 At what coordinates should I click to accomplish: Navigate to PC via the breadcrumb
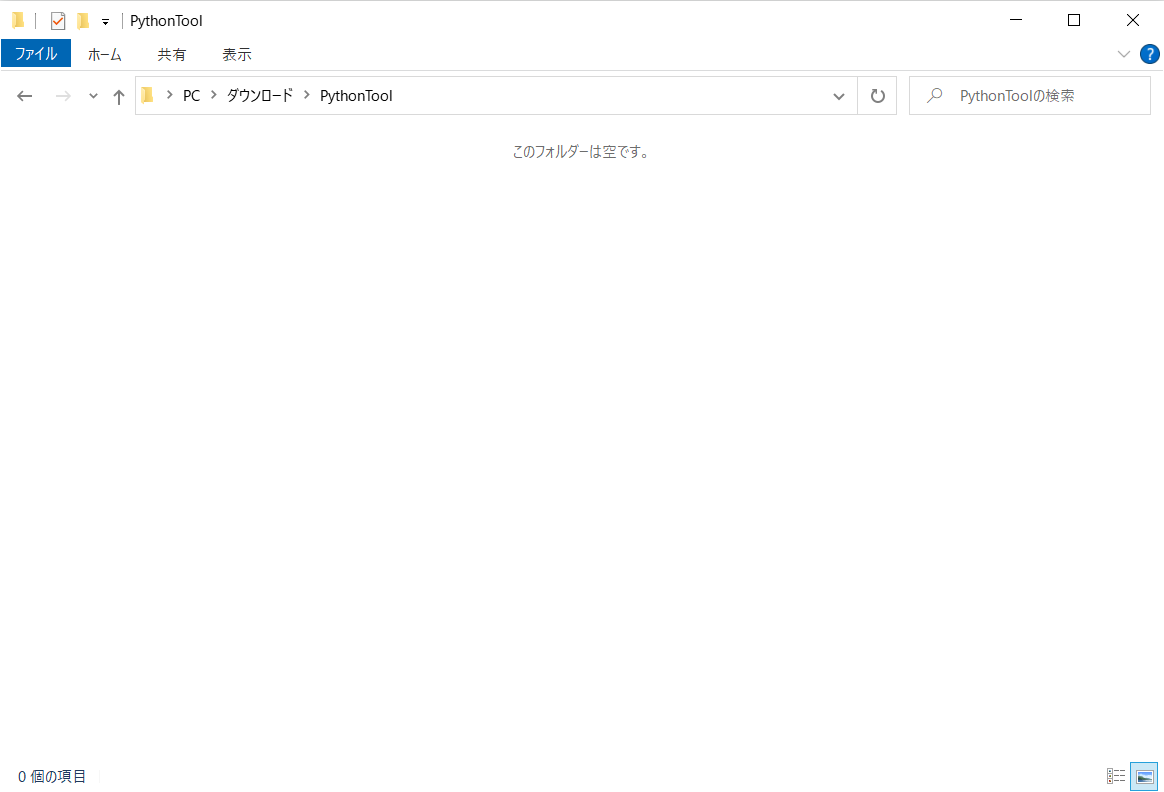coord(191,95)
